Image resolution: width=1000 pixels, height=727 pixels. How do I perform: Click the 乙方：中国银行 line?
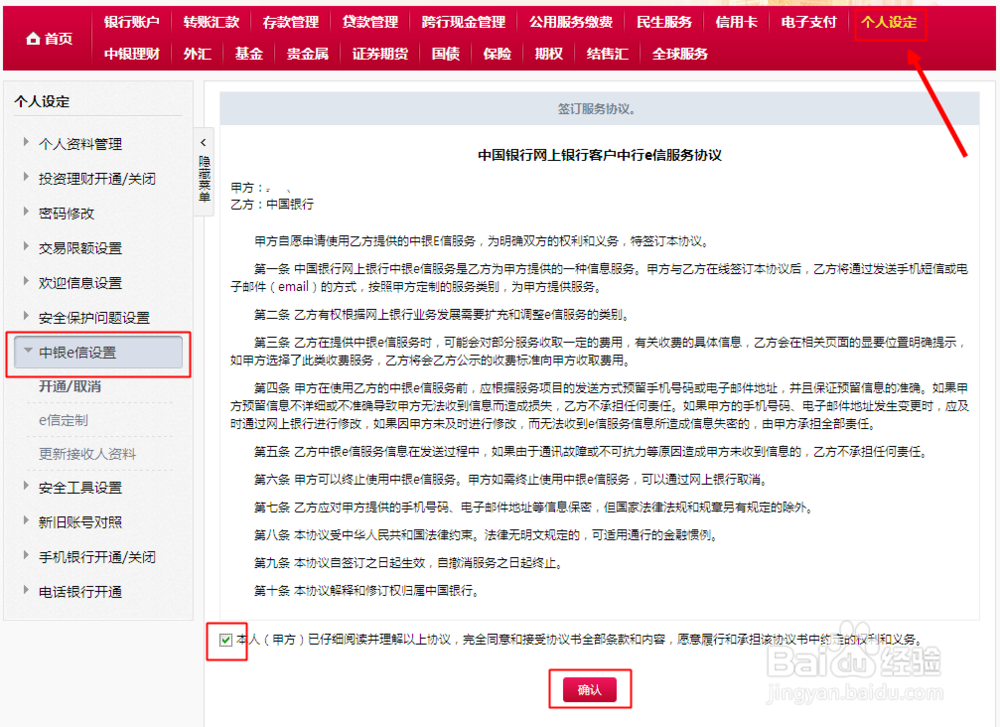272,204
